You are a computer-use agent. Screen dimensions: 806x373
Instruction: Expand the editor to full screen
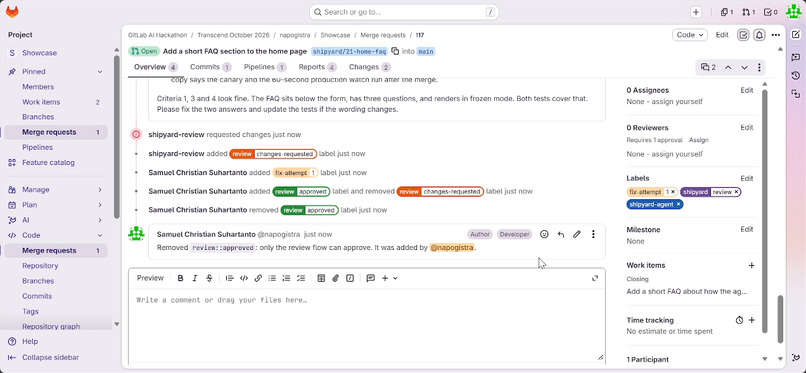click(595, 278)
